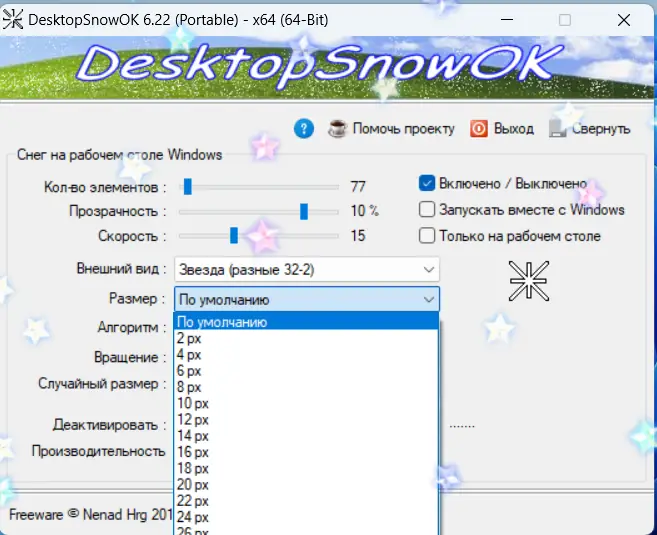Click the large snowflake preview image

(529, 281)
